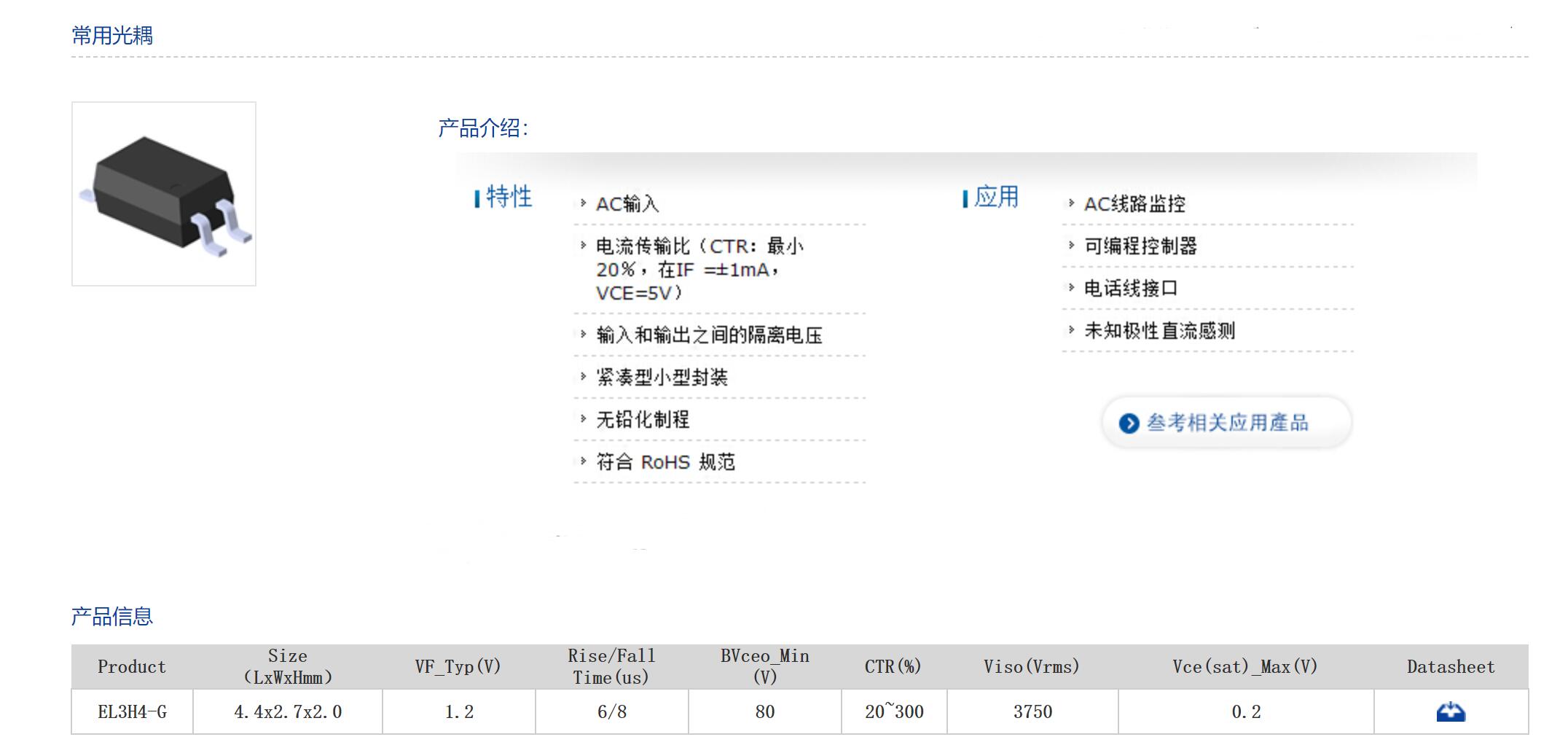Click the 符合 RoHS 规范 feature item

coord(665,462)
